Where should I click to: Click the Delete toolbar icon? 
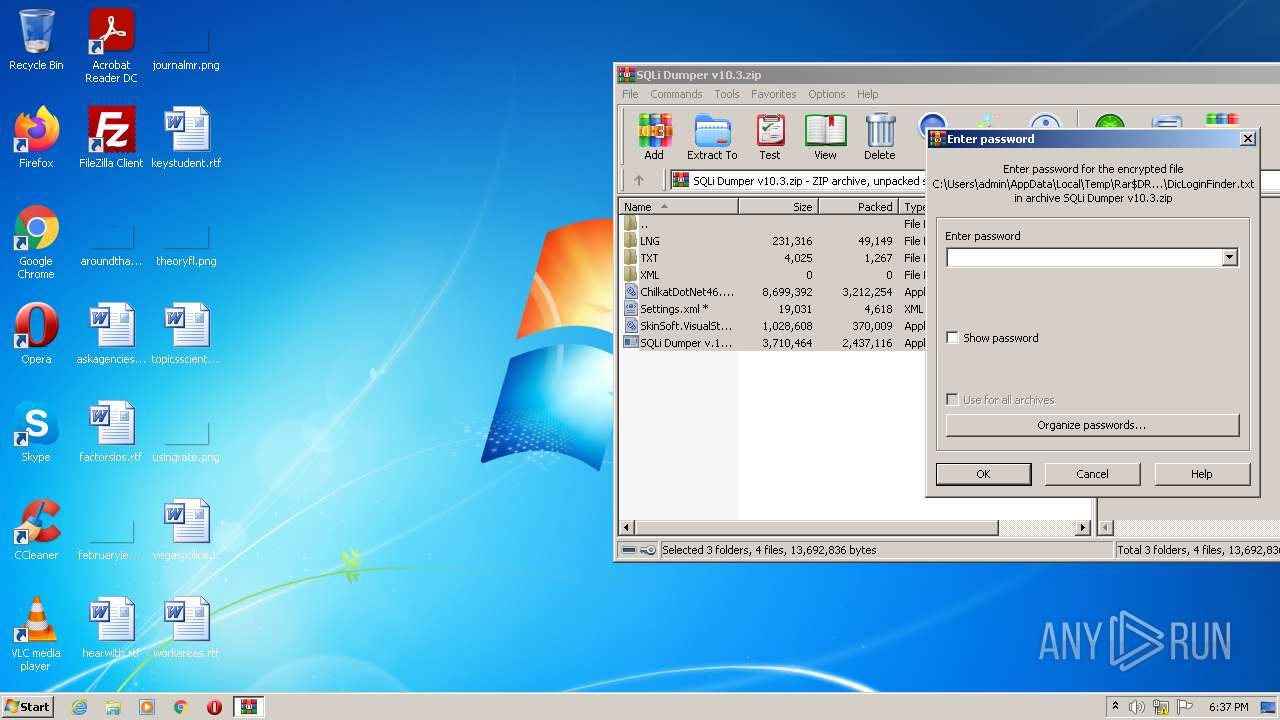coord(880,137)
